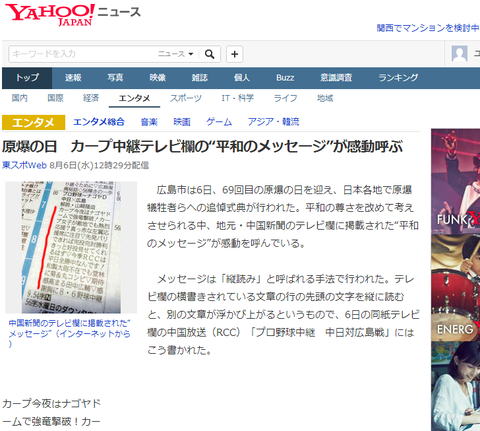This screenshot has height=431, width=480.
Task: Open the 雑誌 tab
Action: (x=200, y=78)
